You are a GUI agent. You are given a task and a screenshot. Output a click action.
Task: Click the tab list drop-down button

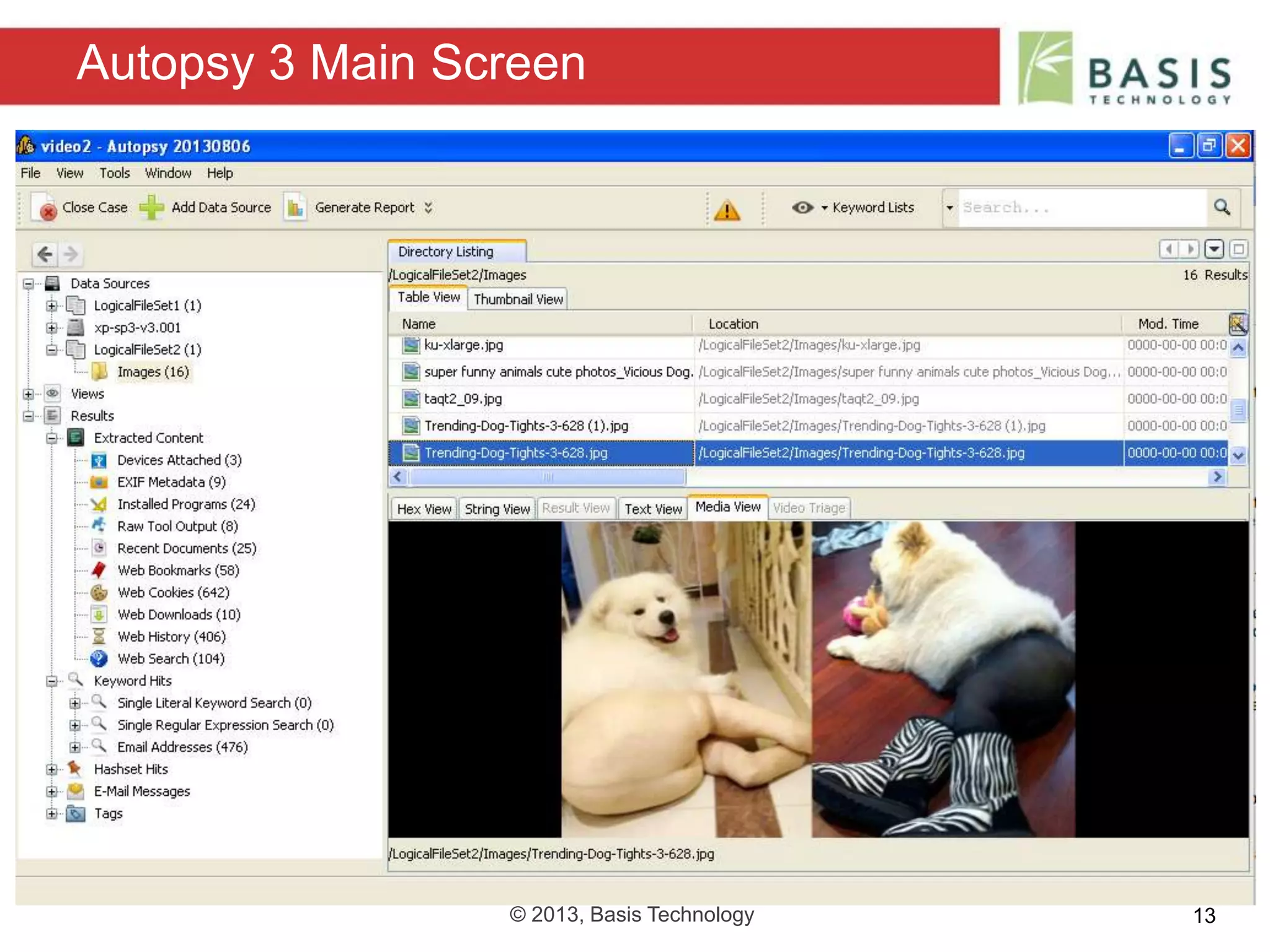pos(1214,249)
